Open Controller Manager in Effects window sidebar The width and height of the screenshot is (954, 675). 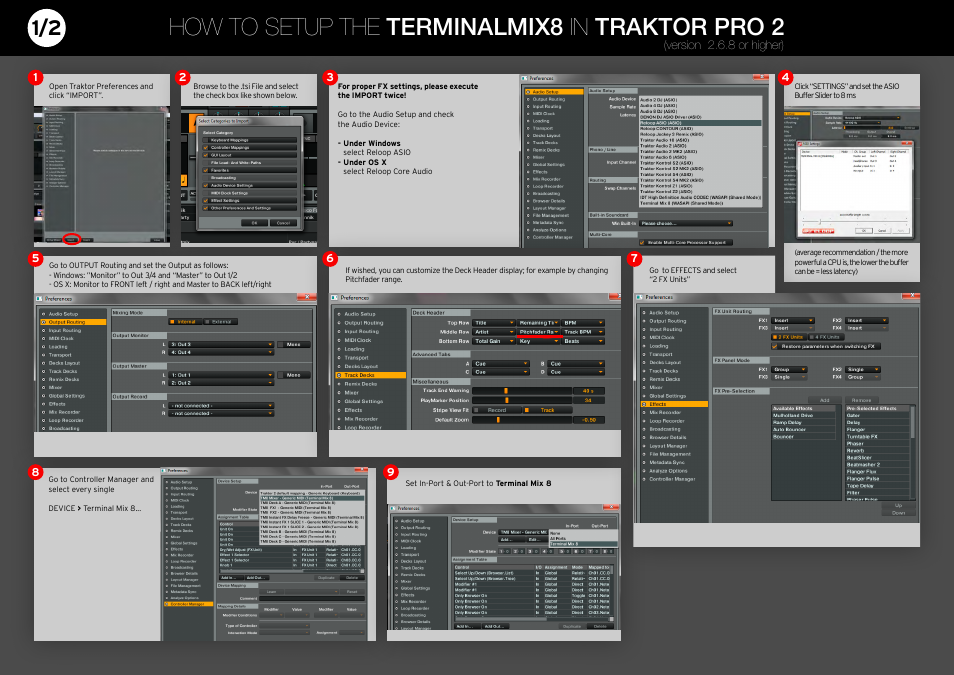click(674, 479)
